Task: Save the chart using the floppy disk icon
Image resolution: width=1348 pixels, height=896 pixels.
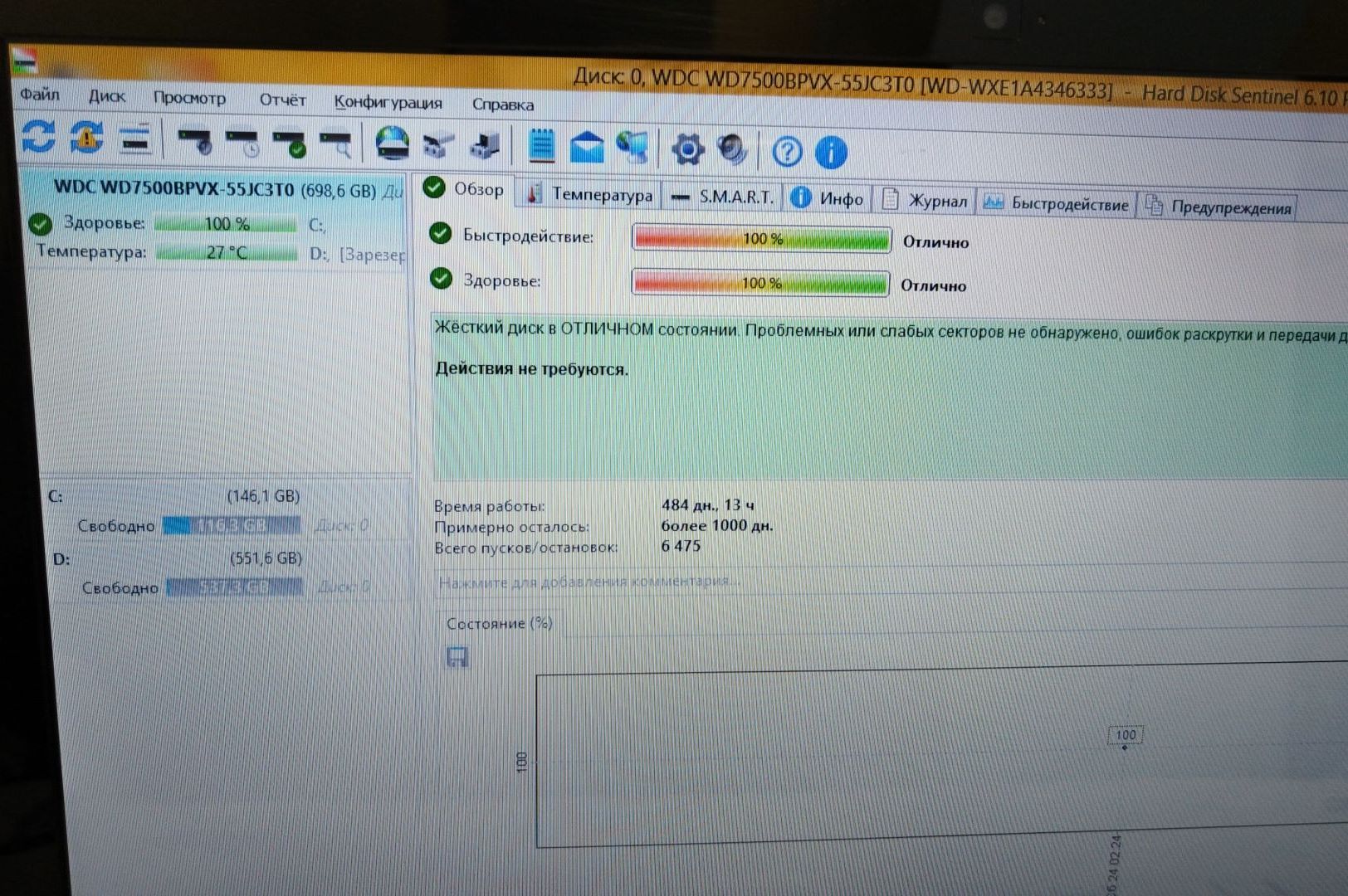Action: (457, 657)
